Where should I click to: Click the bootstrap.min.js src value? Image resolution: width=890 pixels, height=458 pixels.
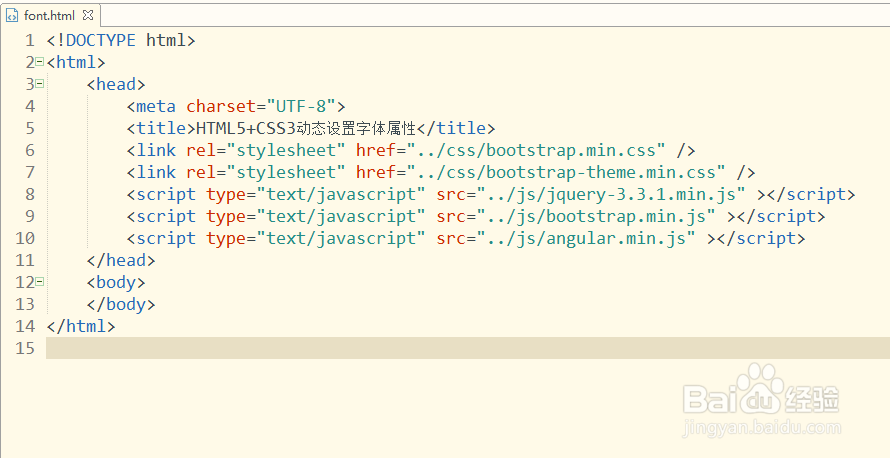595,216
